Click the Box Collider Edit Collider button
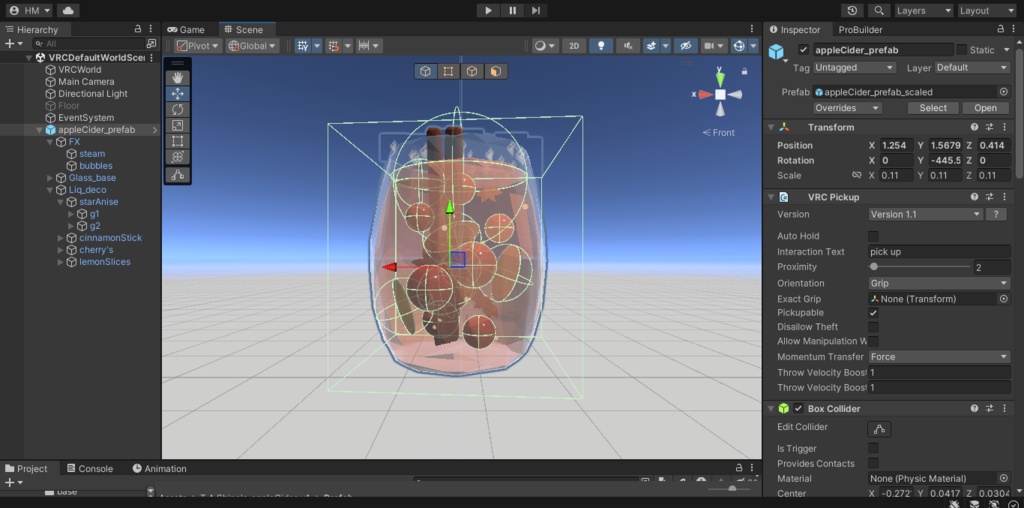This screenshot has height=508, width=1024. 879,429
